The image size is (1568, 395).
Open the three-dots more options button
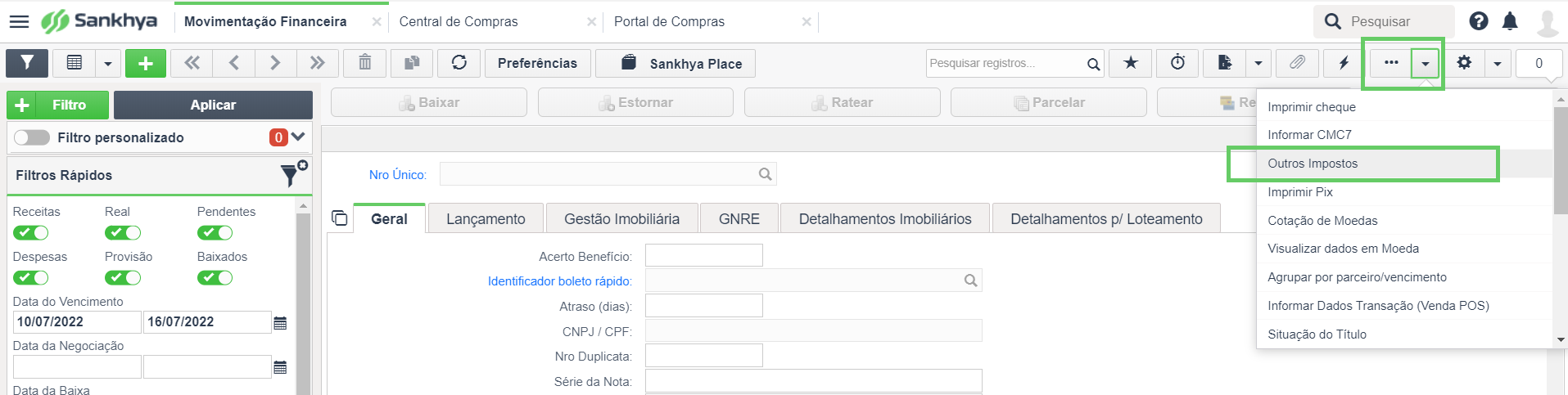click(1390, 63)
